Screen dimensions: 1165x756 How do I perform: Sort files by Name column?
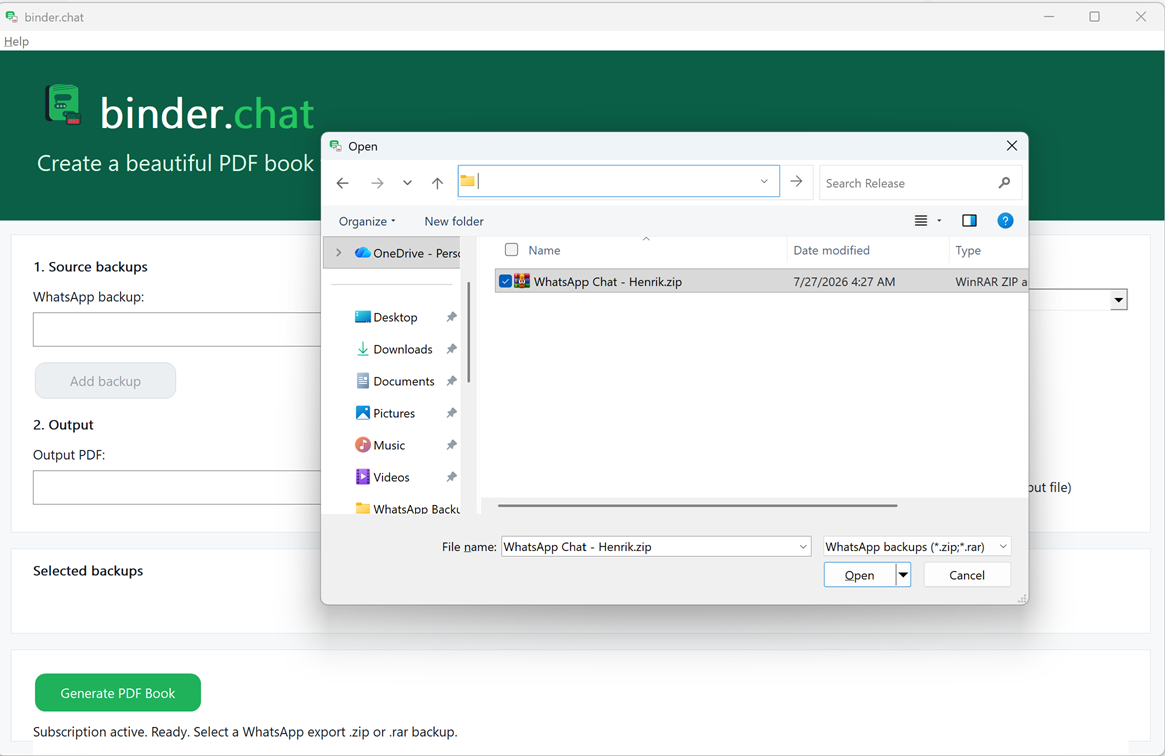(545, 250)
